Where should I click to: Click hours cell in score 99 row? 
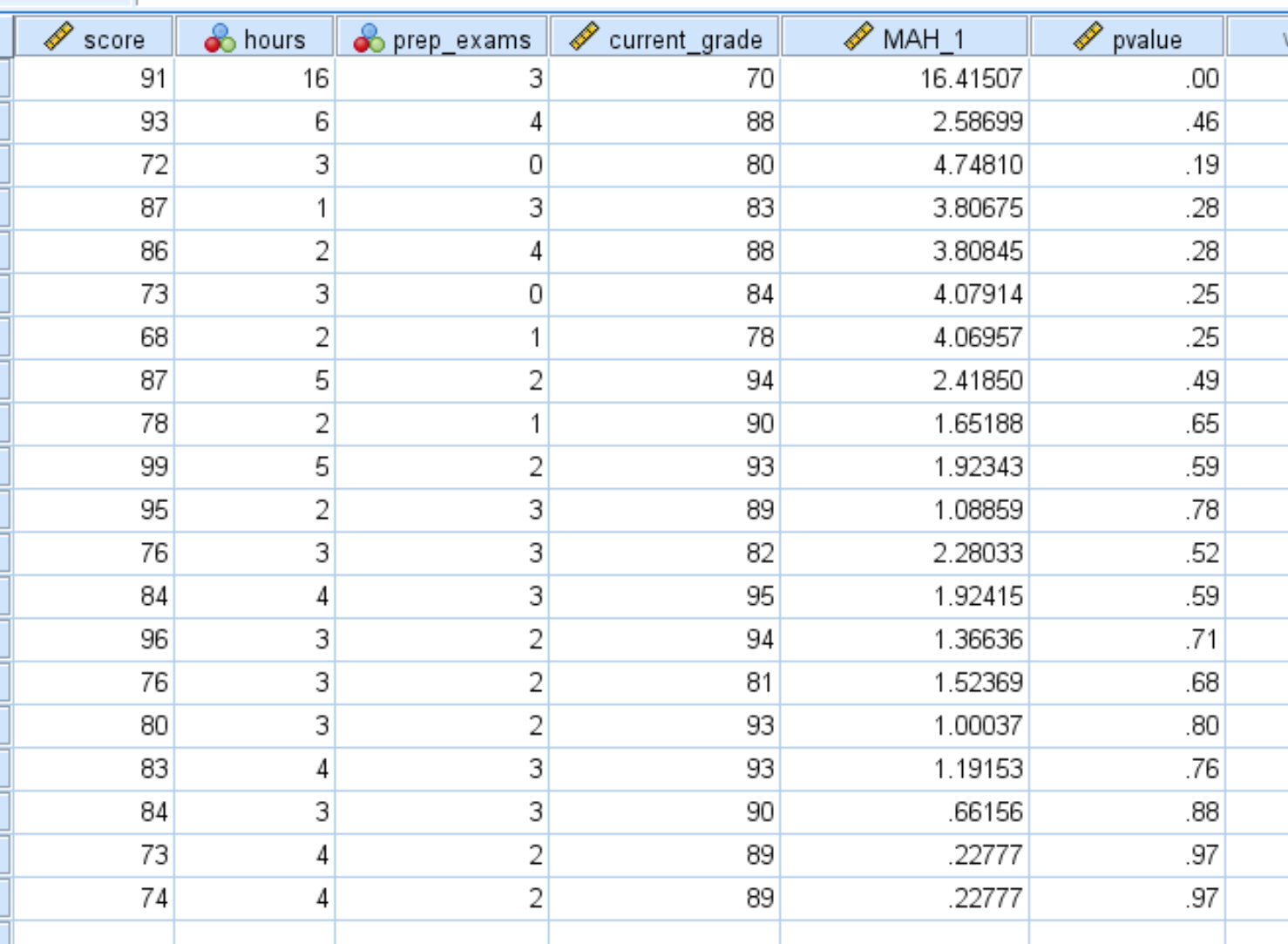[x=254, y=466]
